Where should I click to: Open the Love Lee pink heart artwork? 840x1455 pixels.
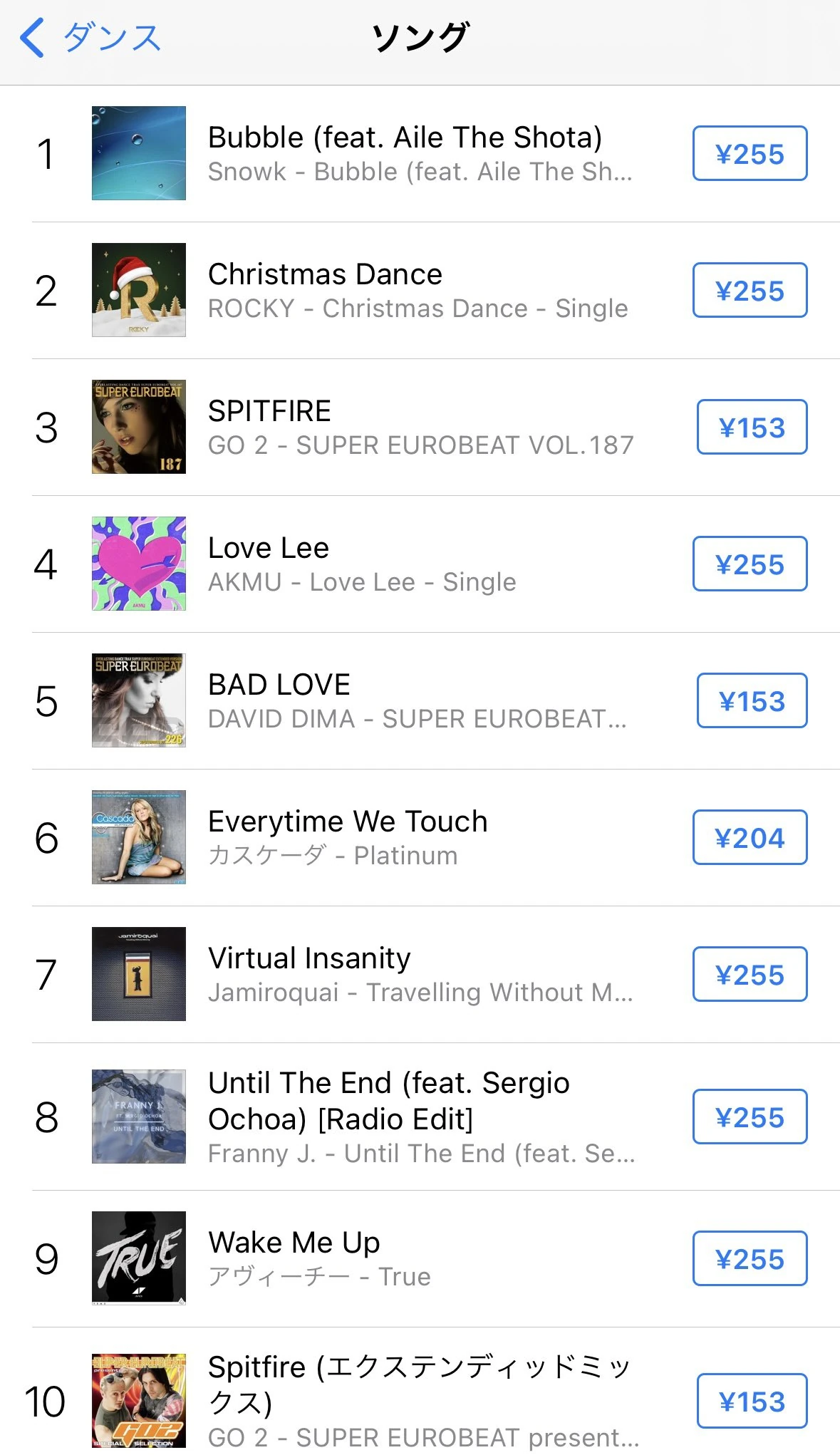(139, 564)
